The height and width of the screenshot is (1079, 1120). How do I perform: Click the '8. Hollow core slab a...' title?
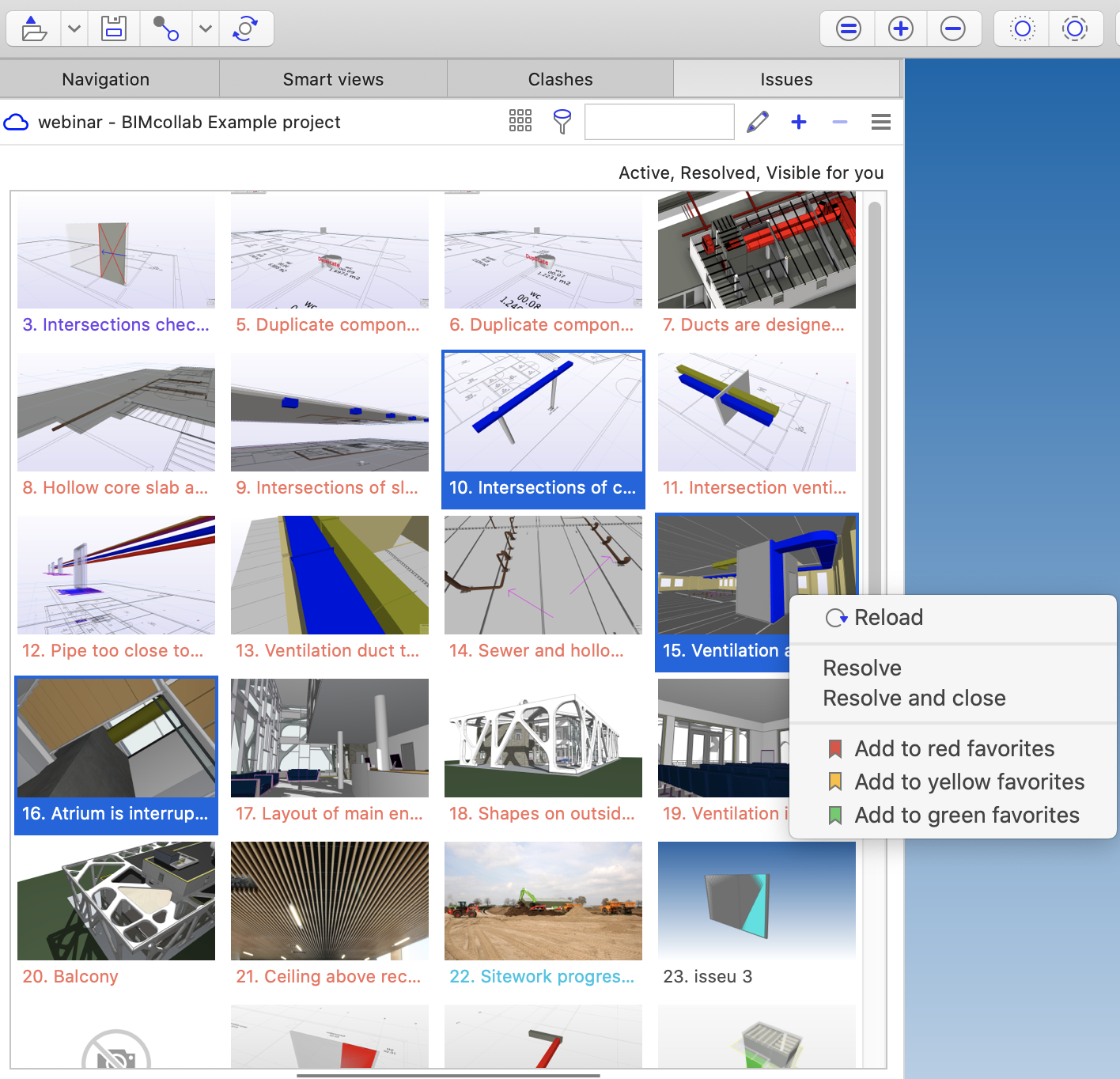[x=115, y=487]
